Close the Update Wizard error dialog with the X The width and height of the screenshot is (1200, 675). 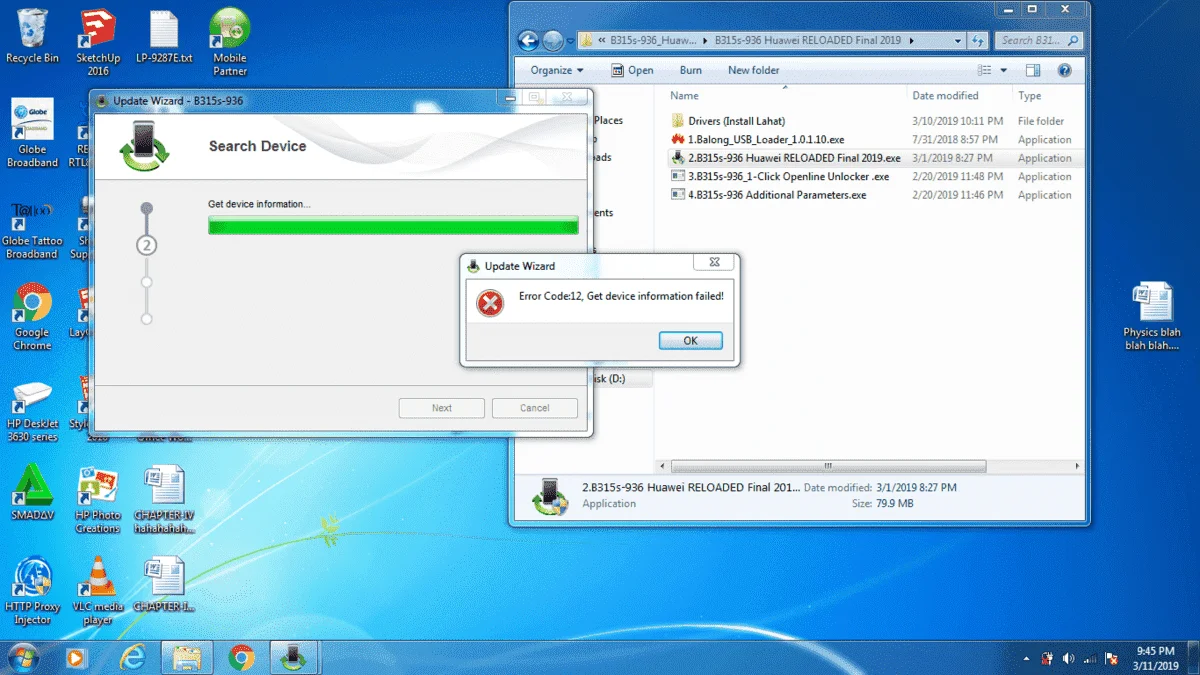(x=713, y=263)
